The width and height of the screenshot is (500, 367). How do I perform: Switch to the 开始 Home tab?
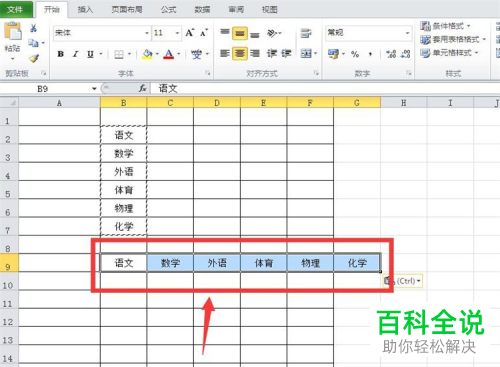click(x=52, y=9)
